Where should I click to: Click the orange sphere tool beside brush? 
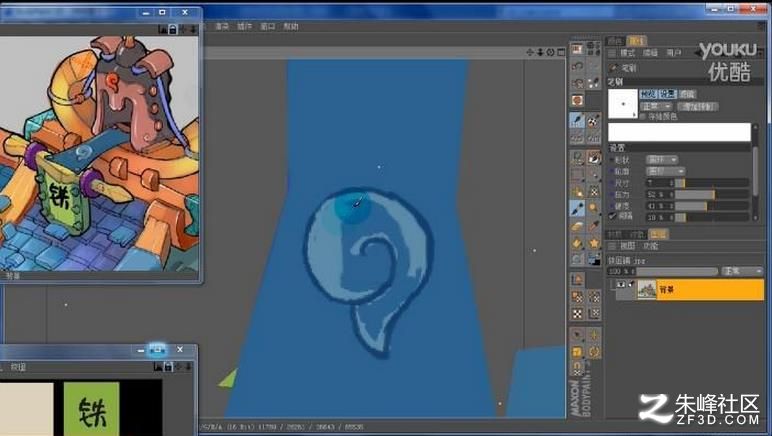click(x=594, y=208)
